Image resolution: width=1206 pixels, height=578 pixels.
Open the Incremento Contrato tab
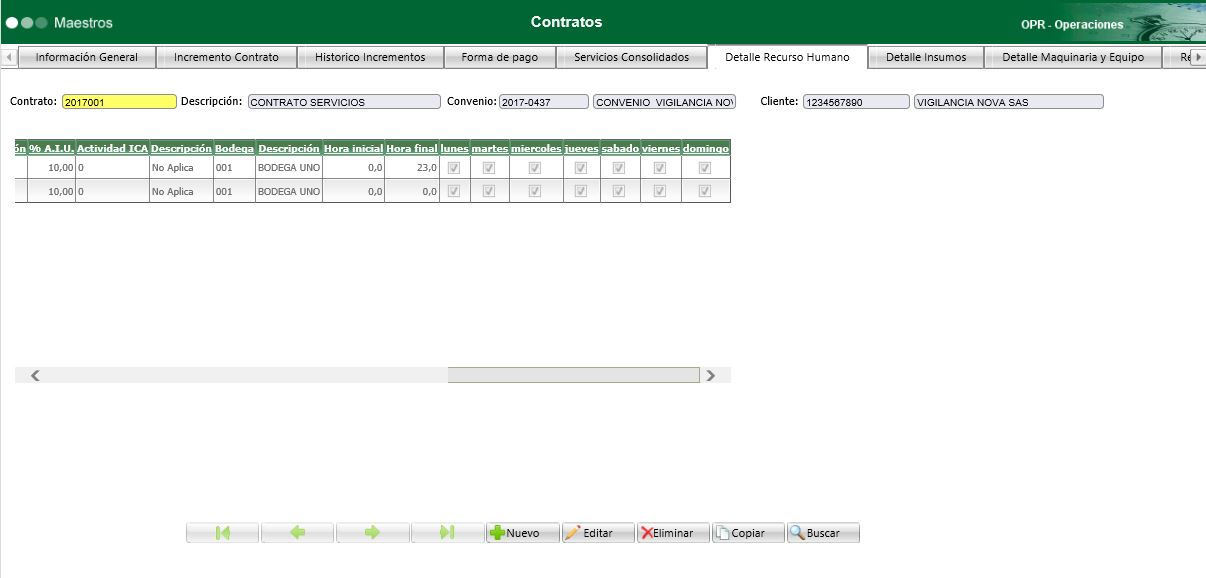(226, 57)
